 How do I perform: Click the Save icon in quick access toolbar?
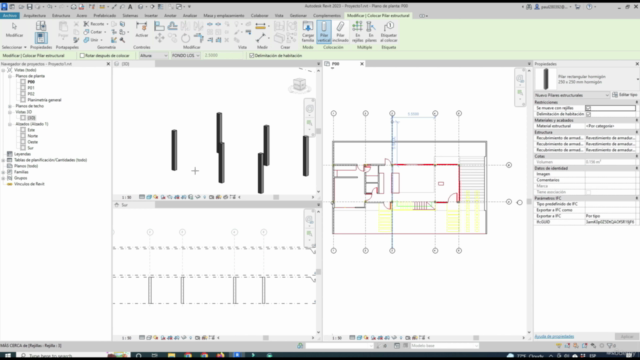point(29,7)
